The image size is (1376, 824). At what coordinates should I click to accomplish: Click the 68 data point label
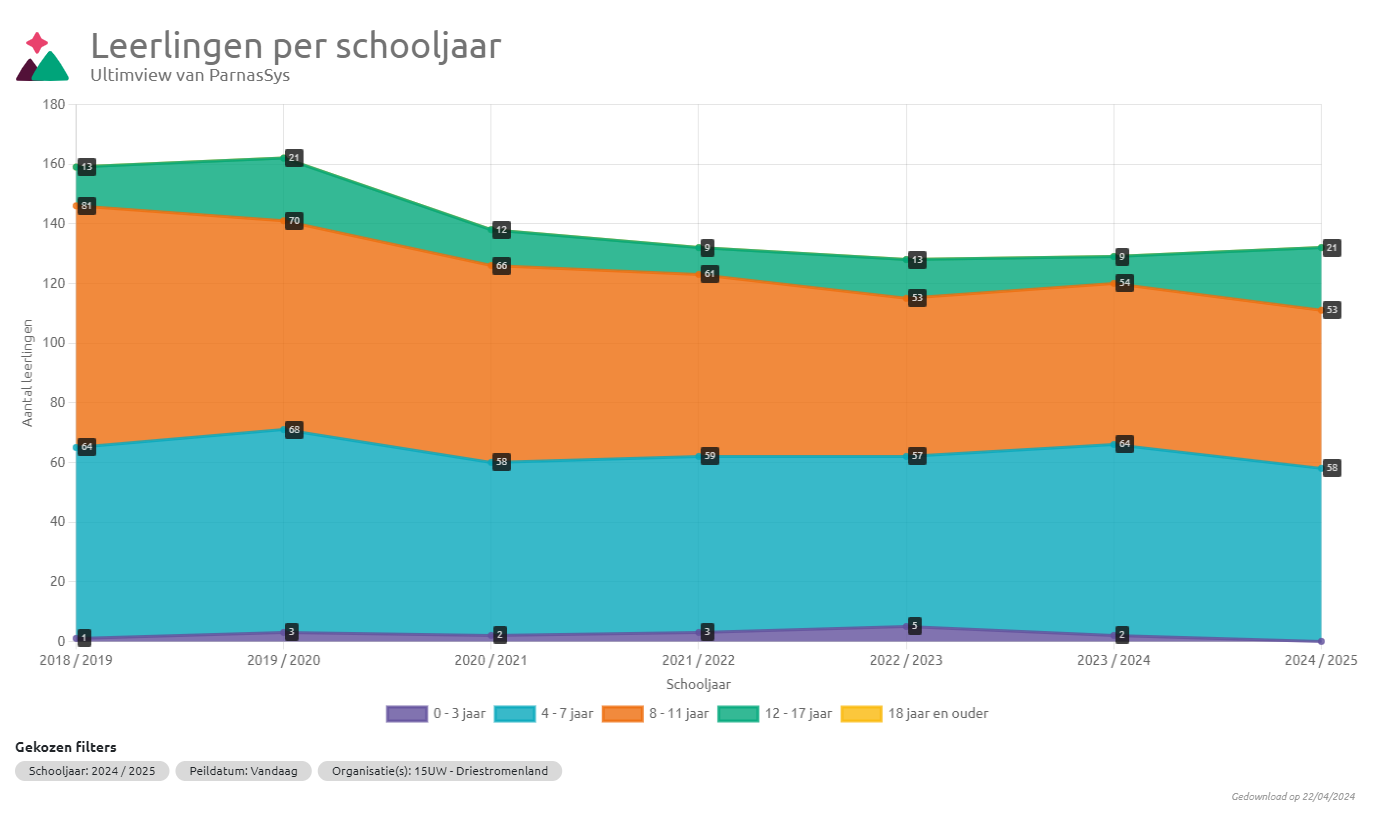[x=294, y=430]
